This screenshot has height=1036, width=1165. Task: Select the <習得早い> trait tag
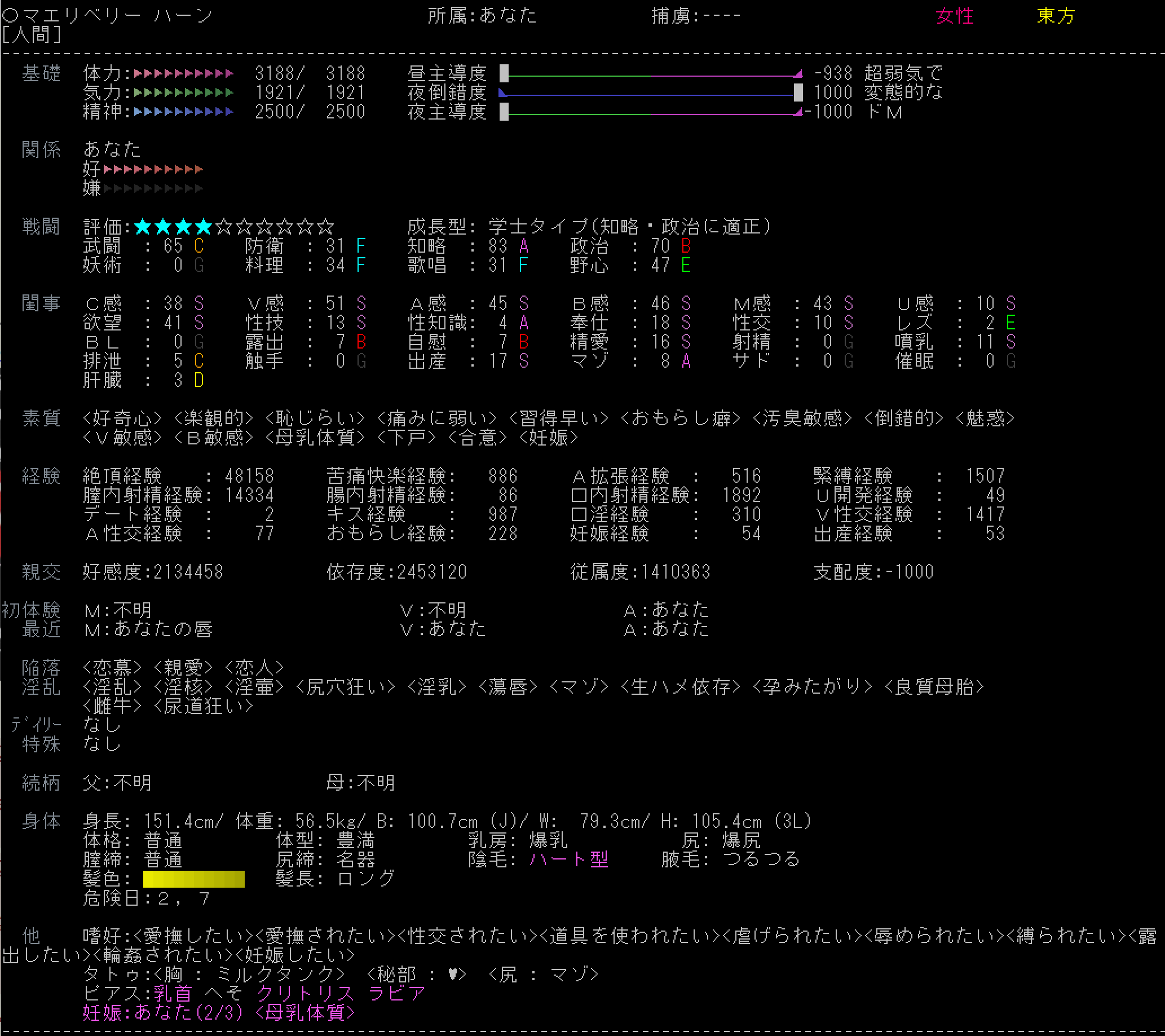559,418
